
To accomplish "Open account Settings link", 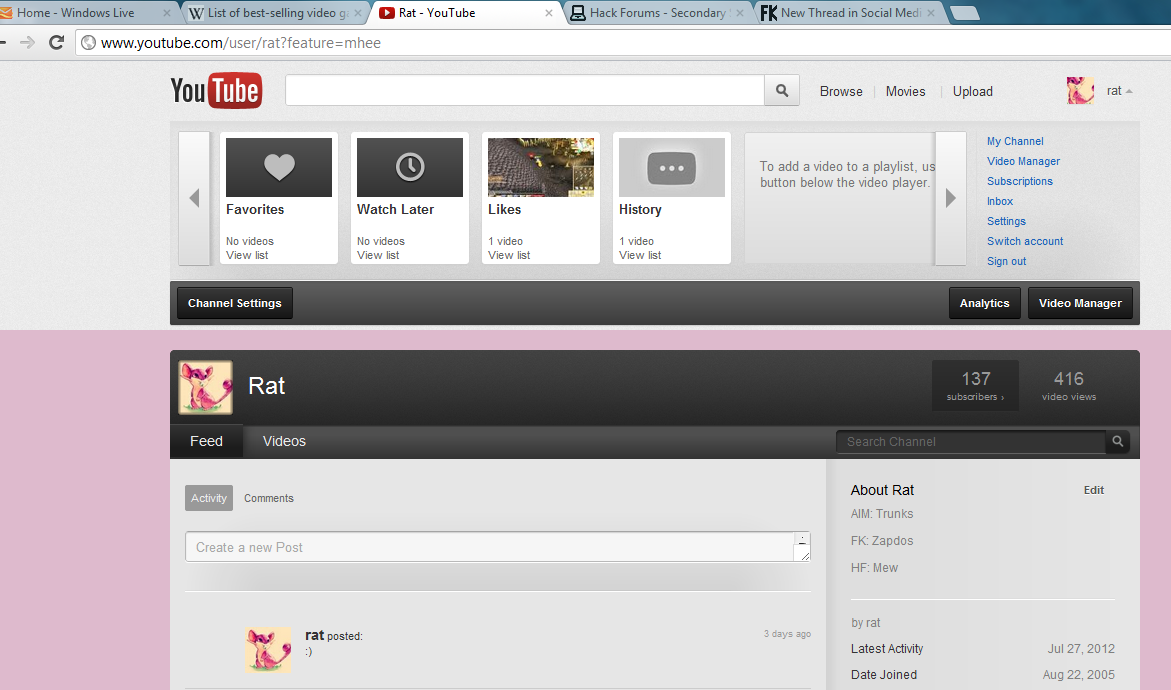I will tap(1006, 222).
